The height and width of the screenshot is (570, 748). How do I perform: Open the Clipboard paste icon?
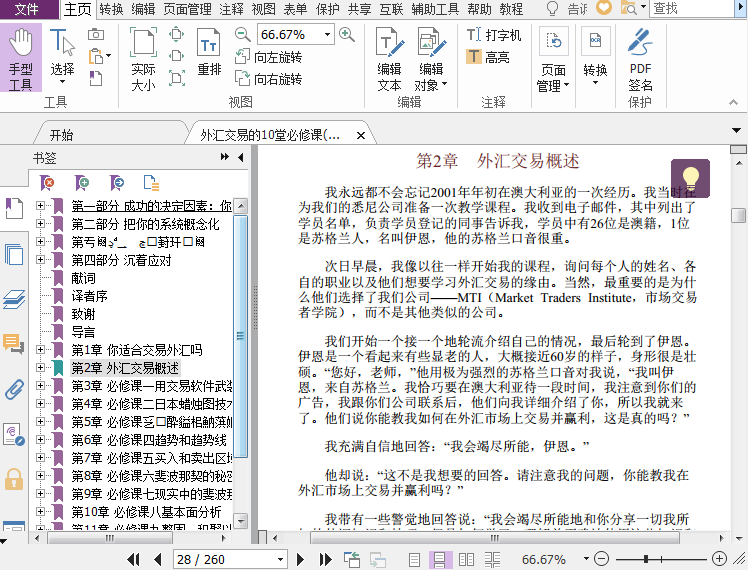tap(97, 56)
